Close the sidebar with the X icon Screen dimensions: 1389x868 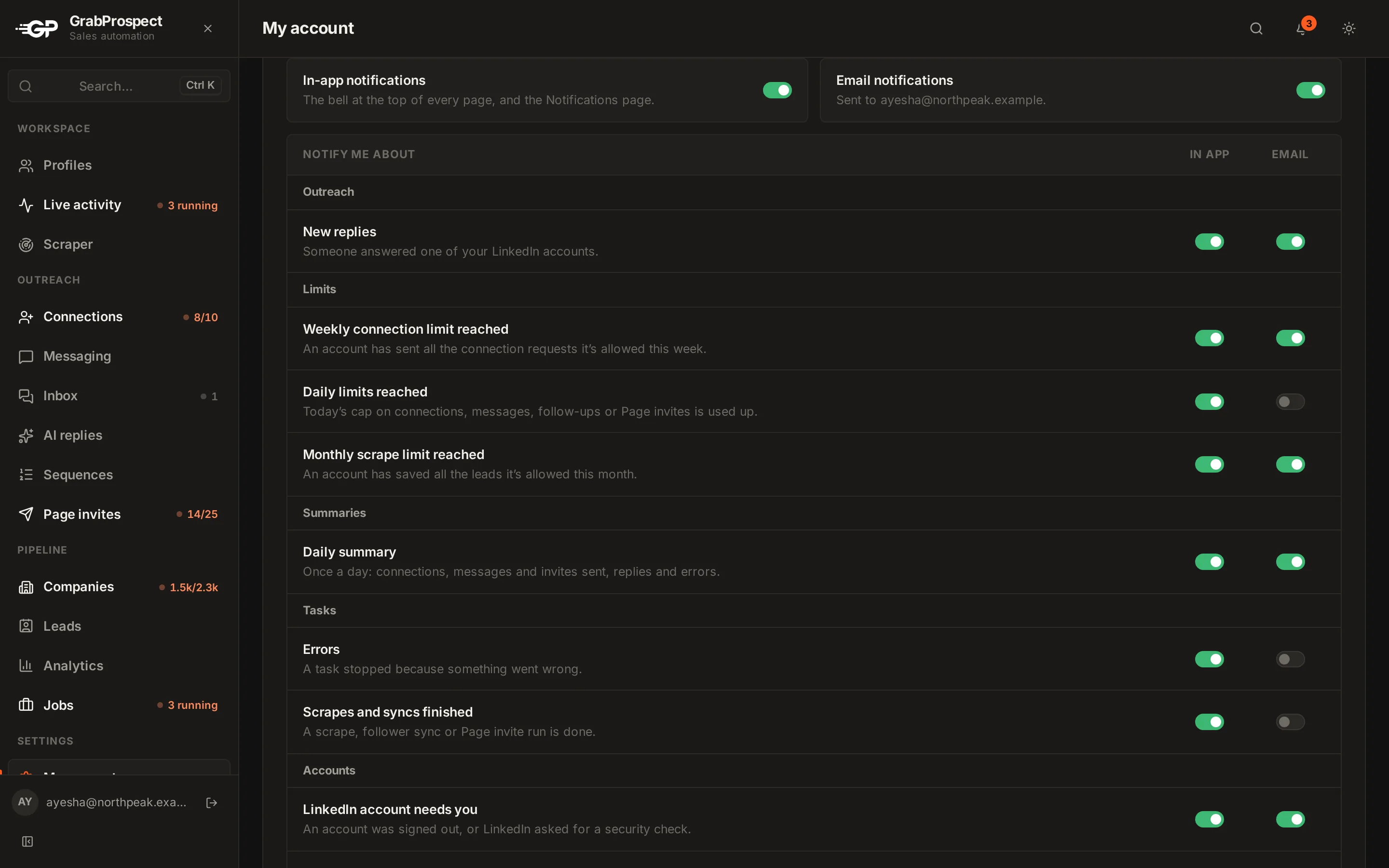pyautogui.click(x=208, y=28)
